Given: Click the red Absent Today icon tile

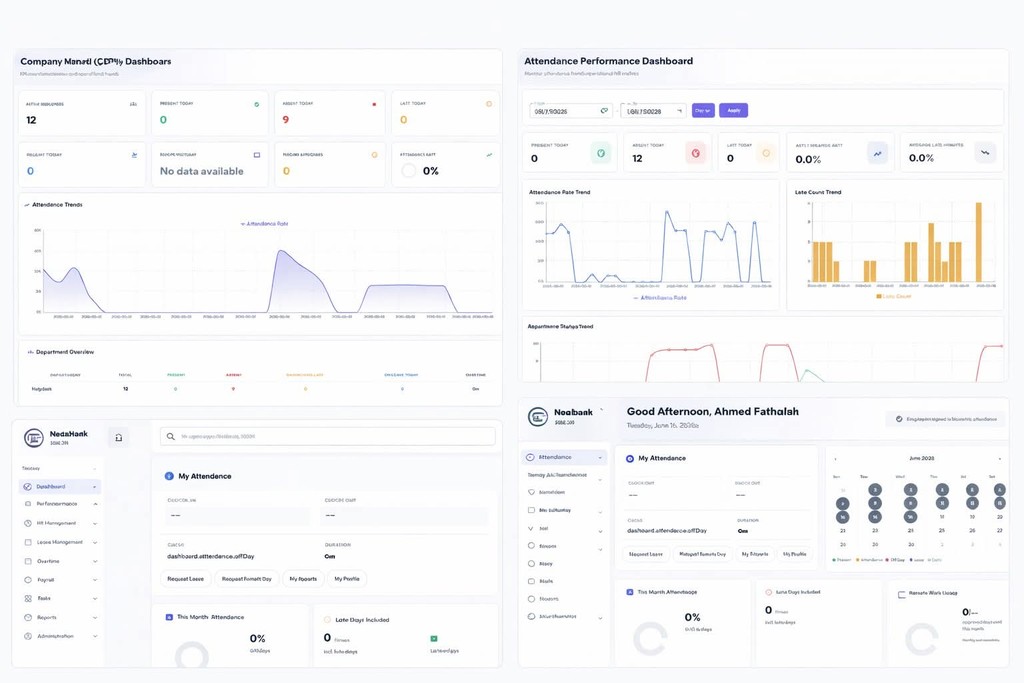Looking at the screenshot, I should (696, 153).
